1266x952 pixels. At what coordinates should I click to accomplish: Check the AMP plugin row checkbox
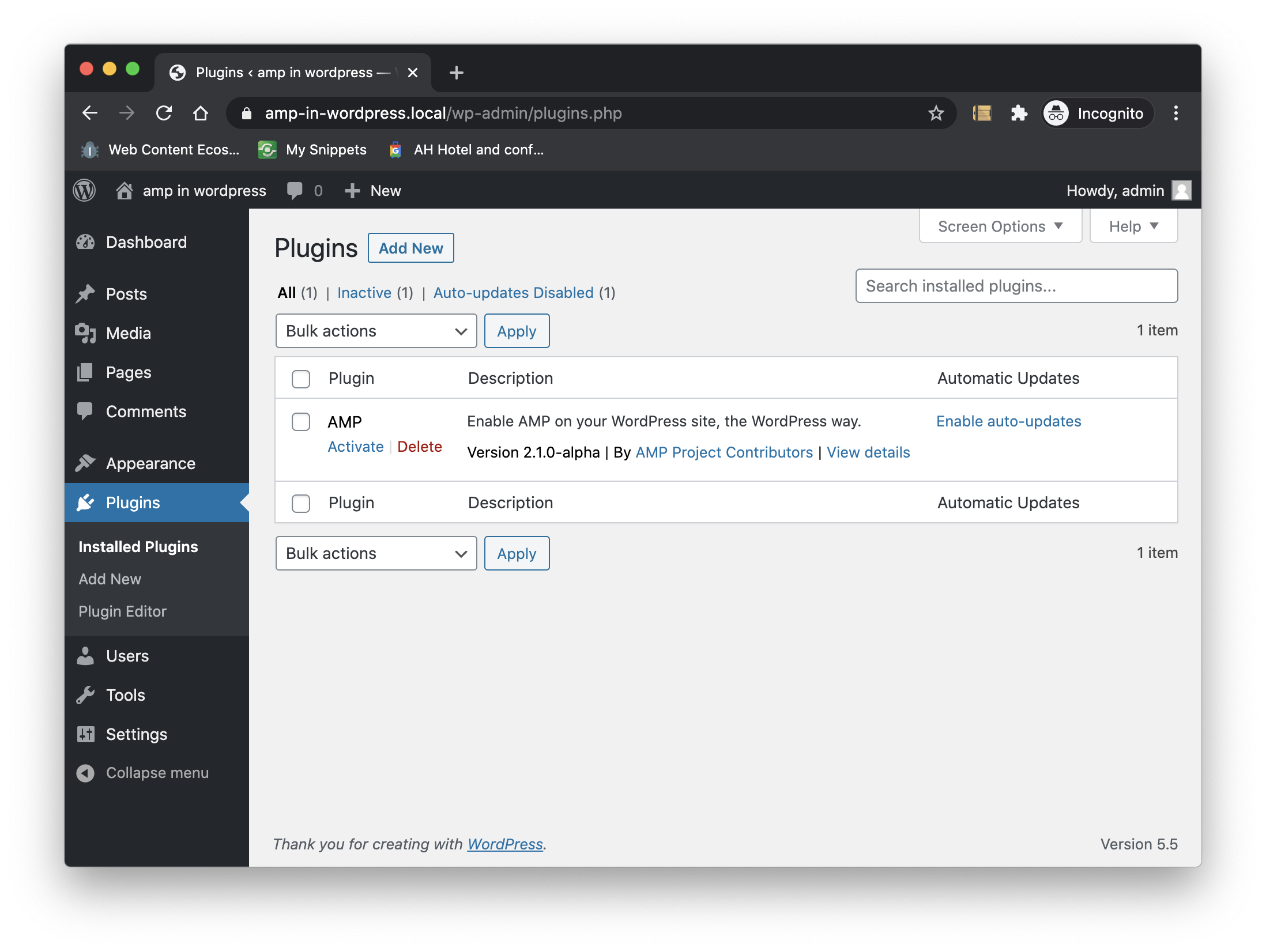[300, 422]
